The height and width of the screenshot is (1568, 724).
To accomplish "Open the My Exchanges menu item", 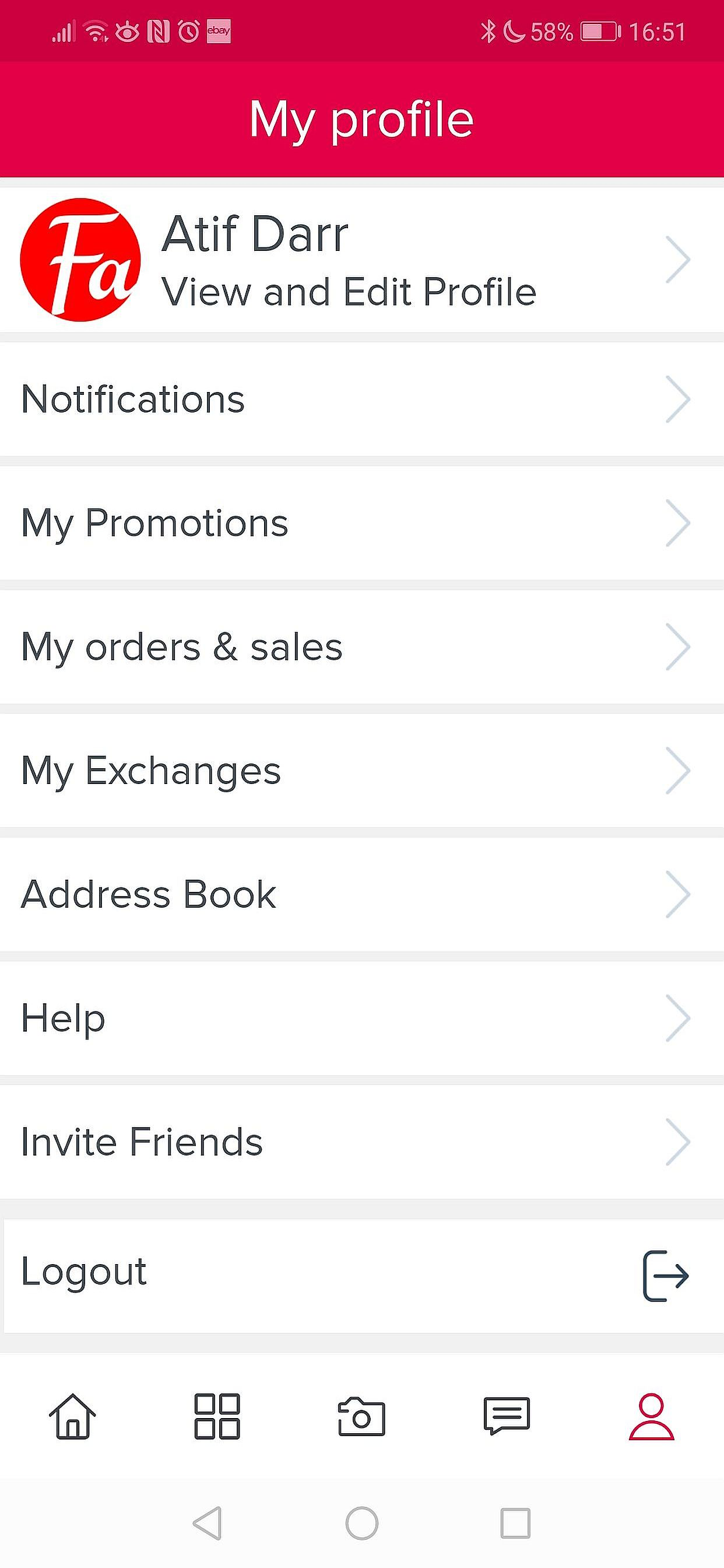I will coord(151,771).
